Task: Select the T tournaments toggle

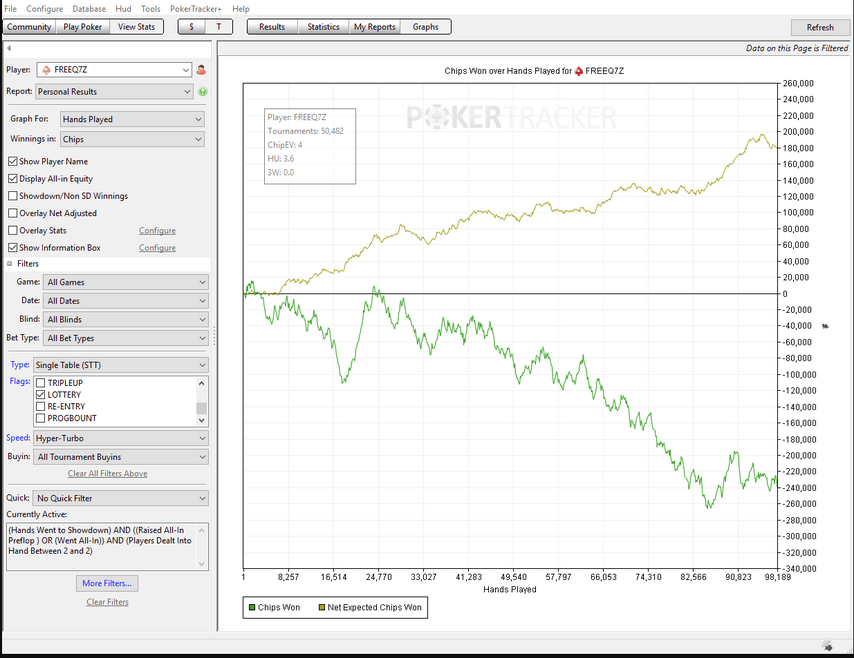Action: click(x=219, y=27)
